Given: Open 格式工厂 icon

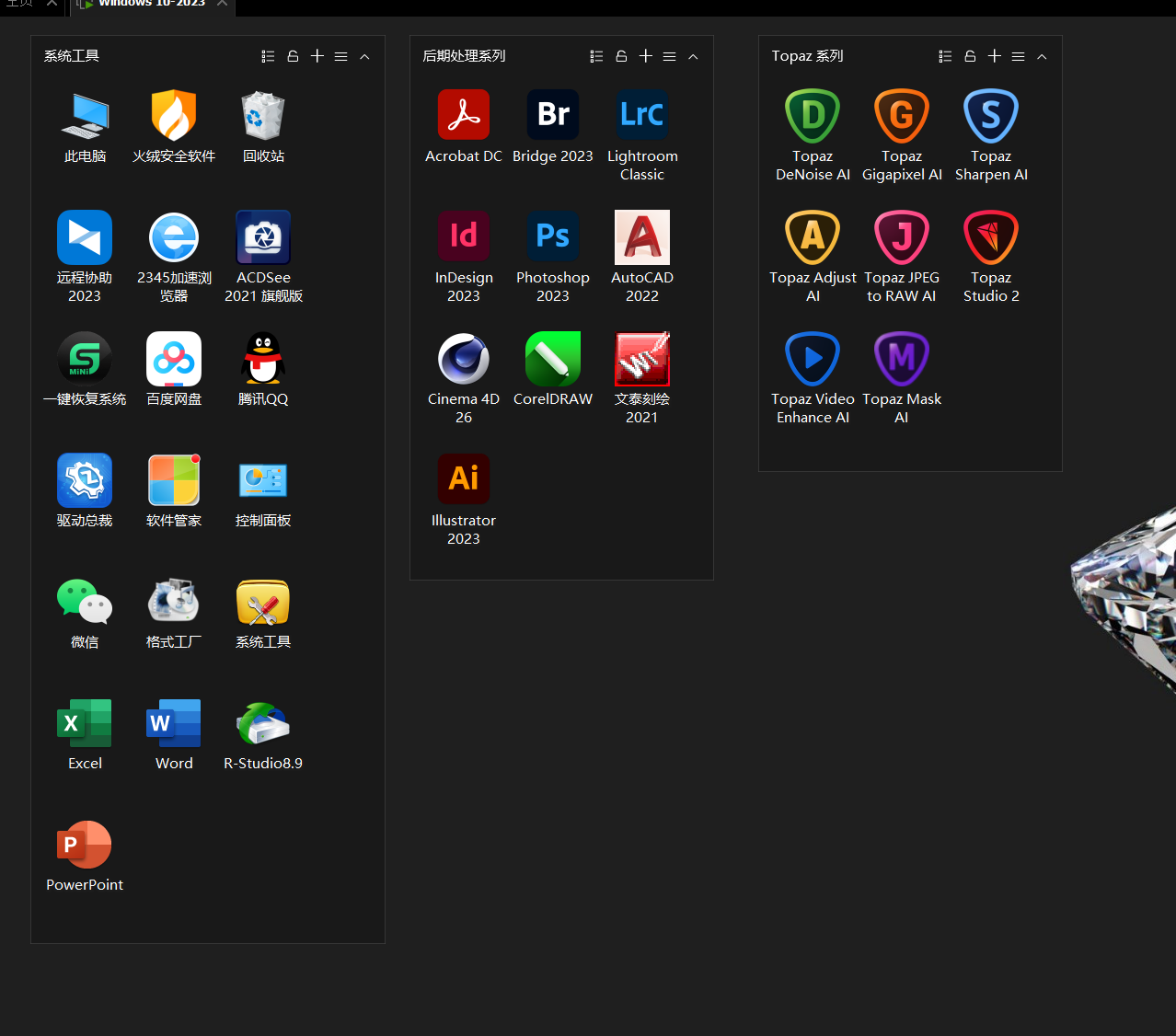Looking at the screenshot, I should point(174,602).
